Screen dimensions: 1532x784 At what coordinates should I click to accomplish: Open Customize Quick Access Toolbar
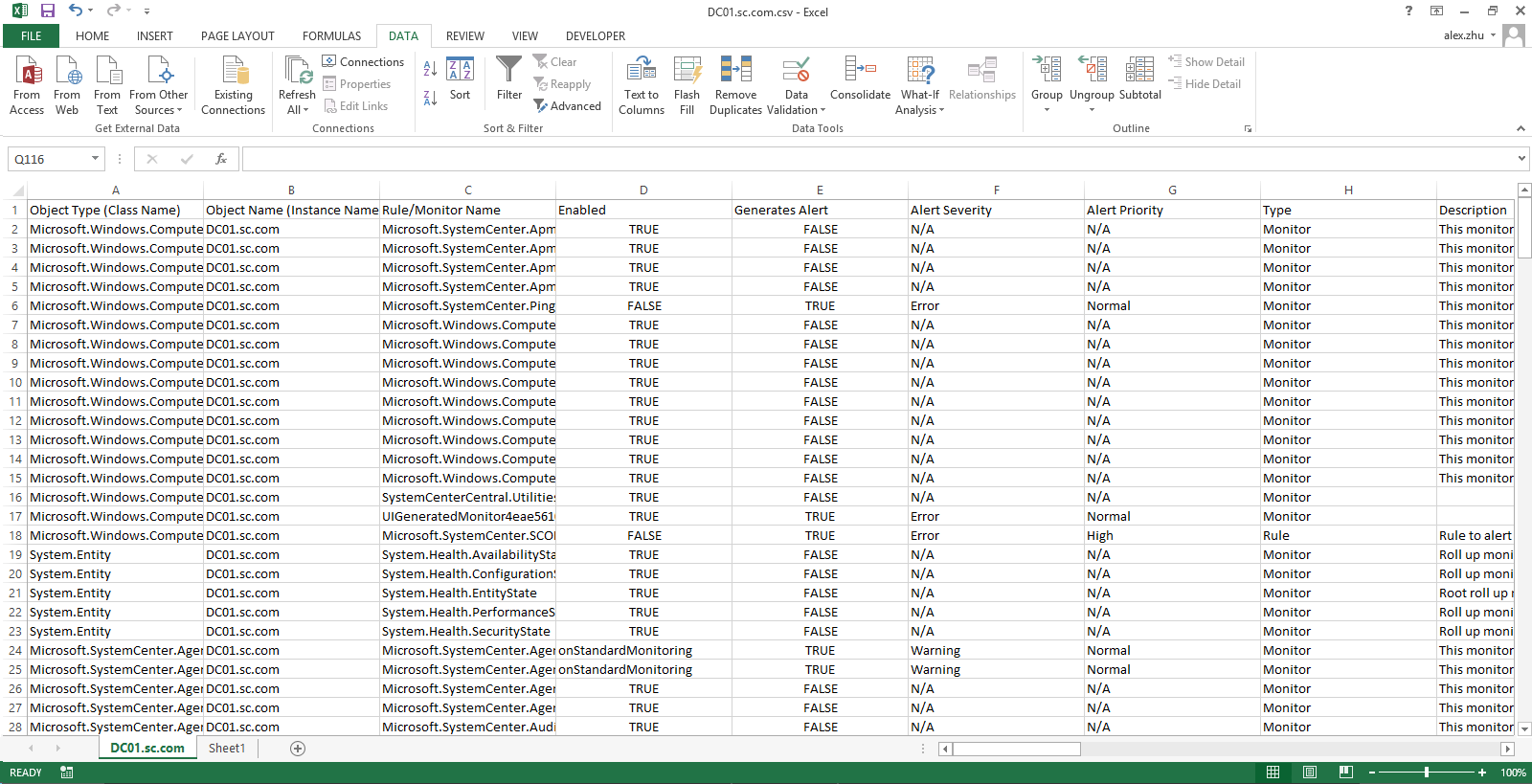point(146,11)
